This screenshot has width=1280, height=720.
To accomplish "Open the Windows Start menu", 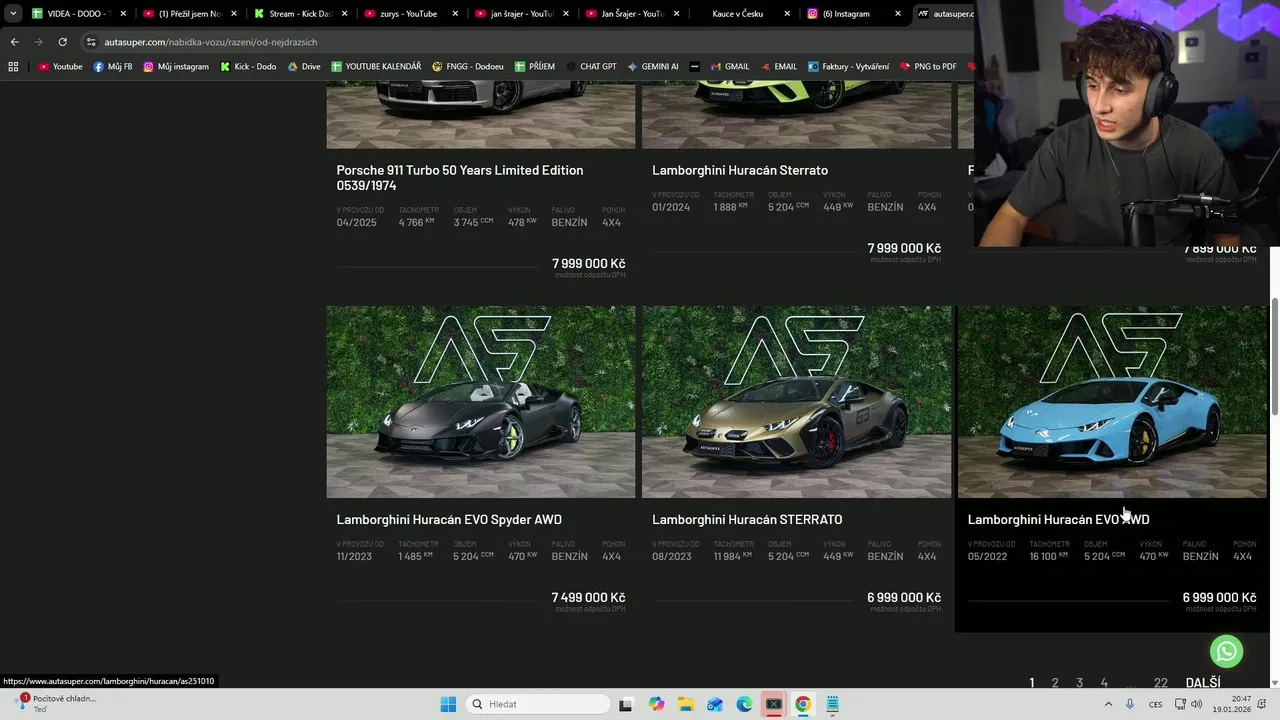I will [x=448, y=704].
